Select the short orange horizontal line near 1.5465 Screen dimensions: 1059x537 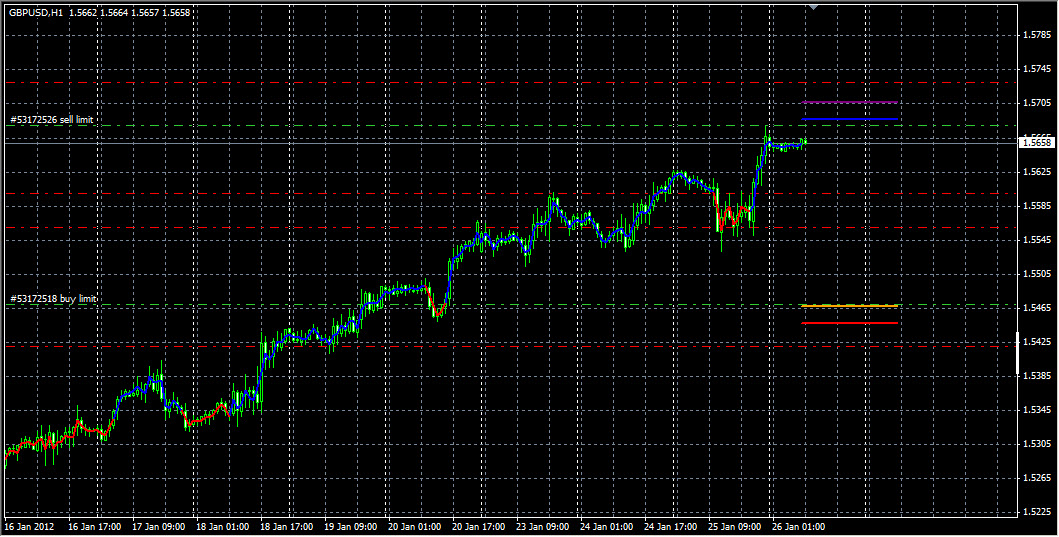coord(849,306)
